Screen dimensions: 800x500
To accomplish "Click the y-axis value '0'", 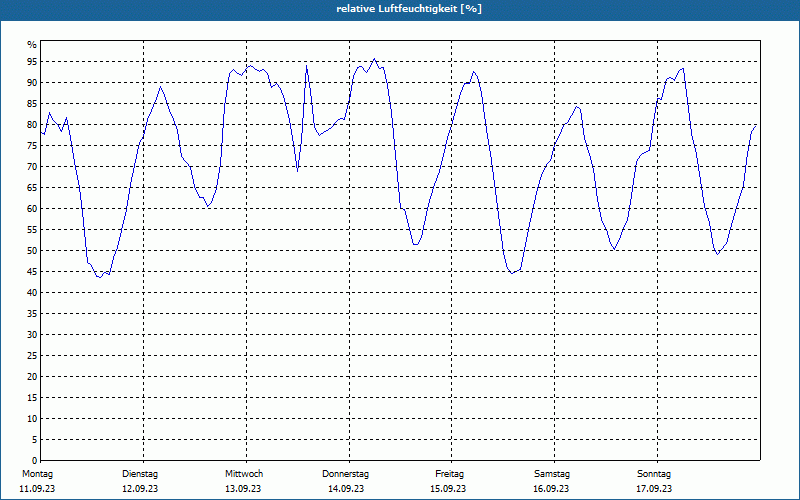I will pyautogui.click(x=34, y=461).
